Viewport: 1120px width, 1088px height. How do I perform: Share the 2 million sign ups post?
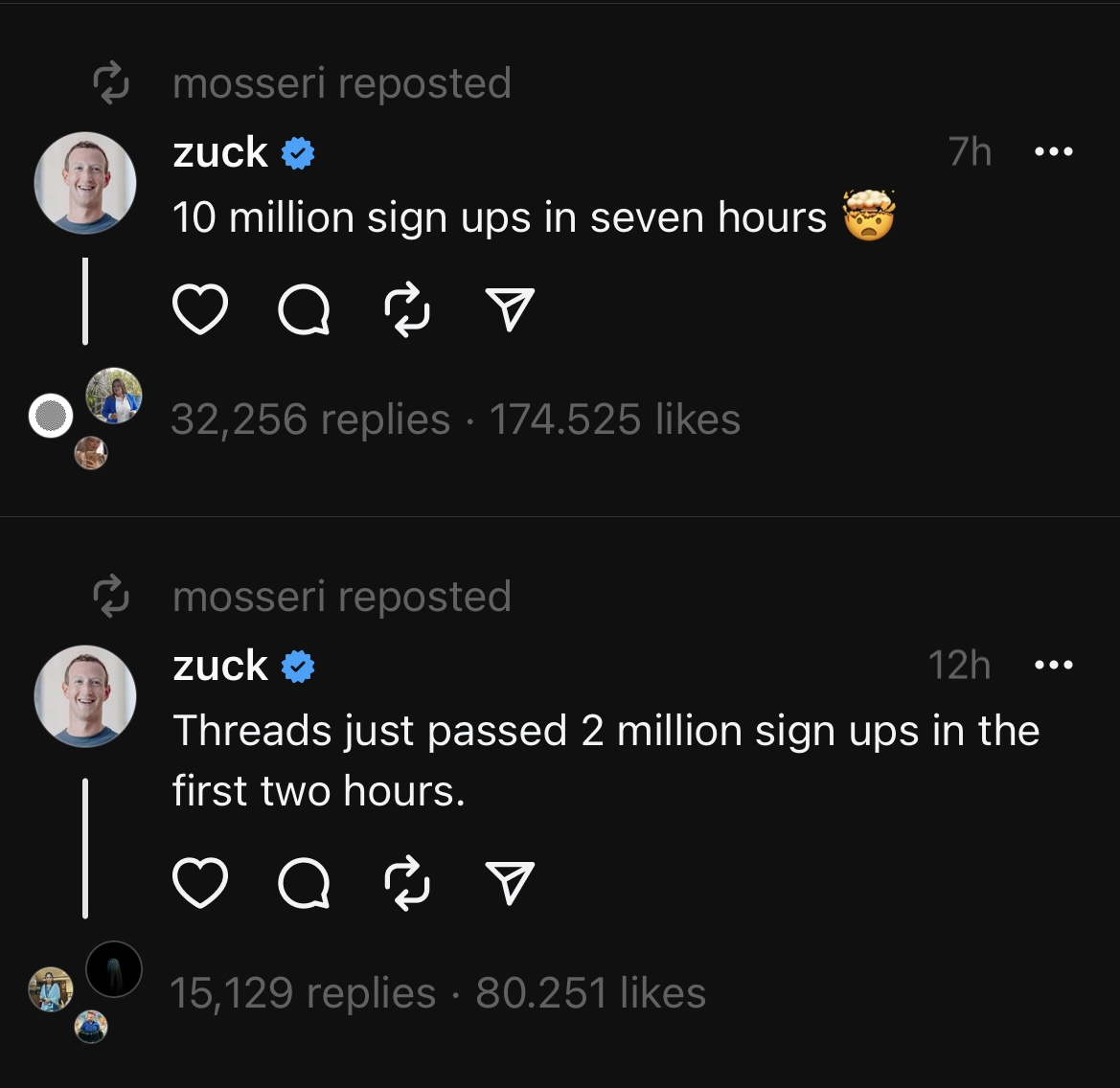(510, 883)
